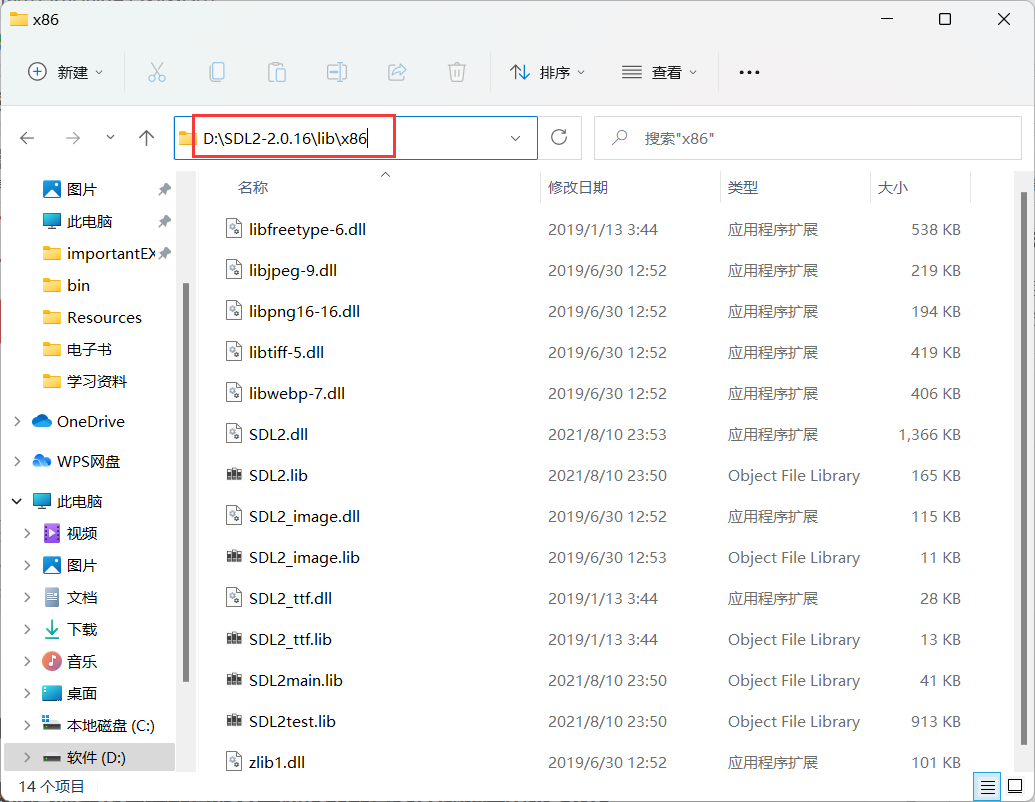Click the search magnifier icon
Screen dimensions: 1035x802
click(619, 138)
